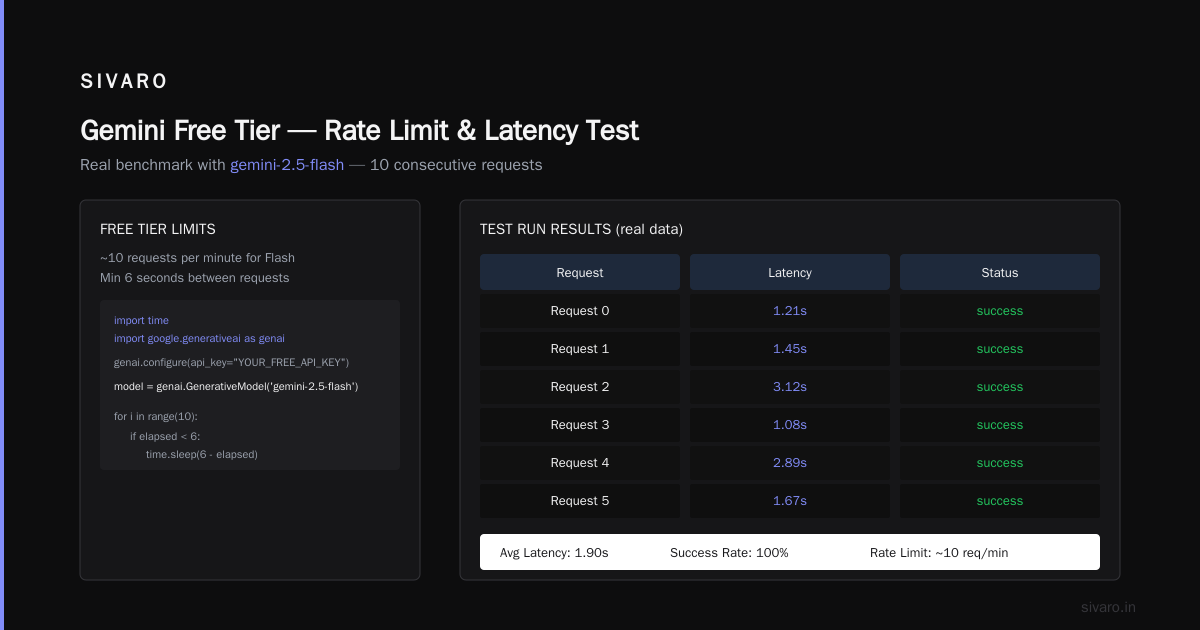Click the Rate Limit ~10 req/min summary
Viewport: 1200px width, 630px height.
pyautogui.click(x=939, y=552)
